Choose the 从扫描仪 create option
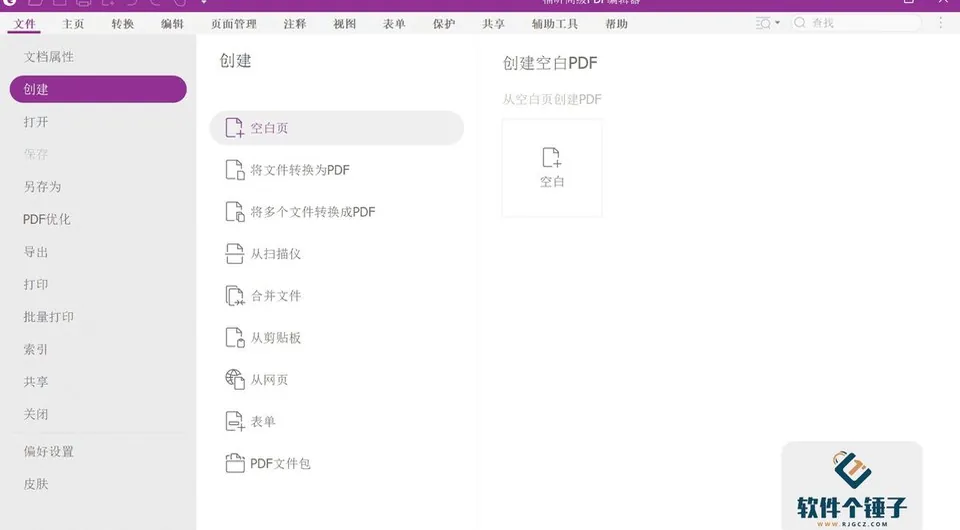 coord(337,254)
